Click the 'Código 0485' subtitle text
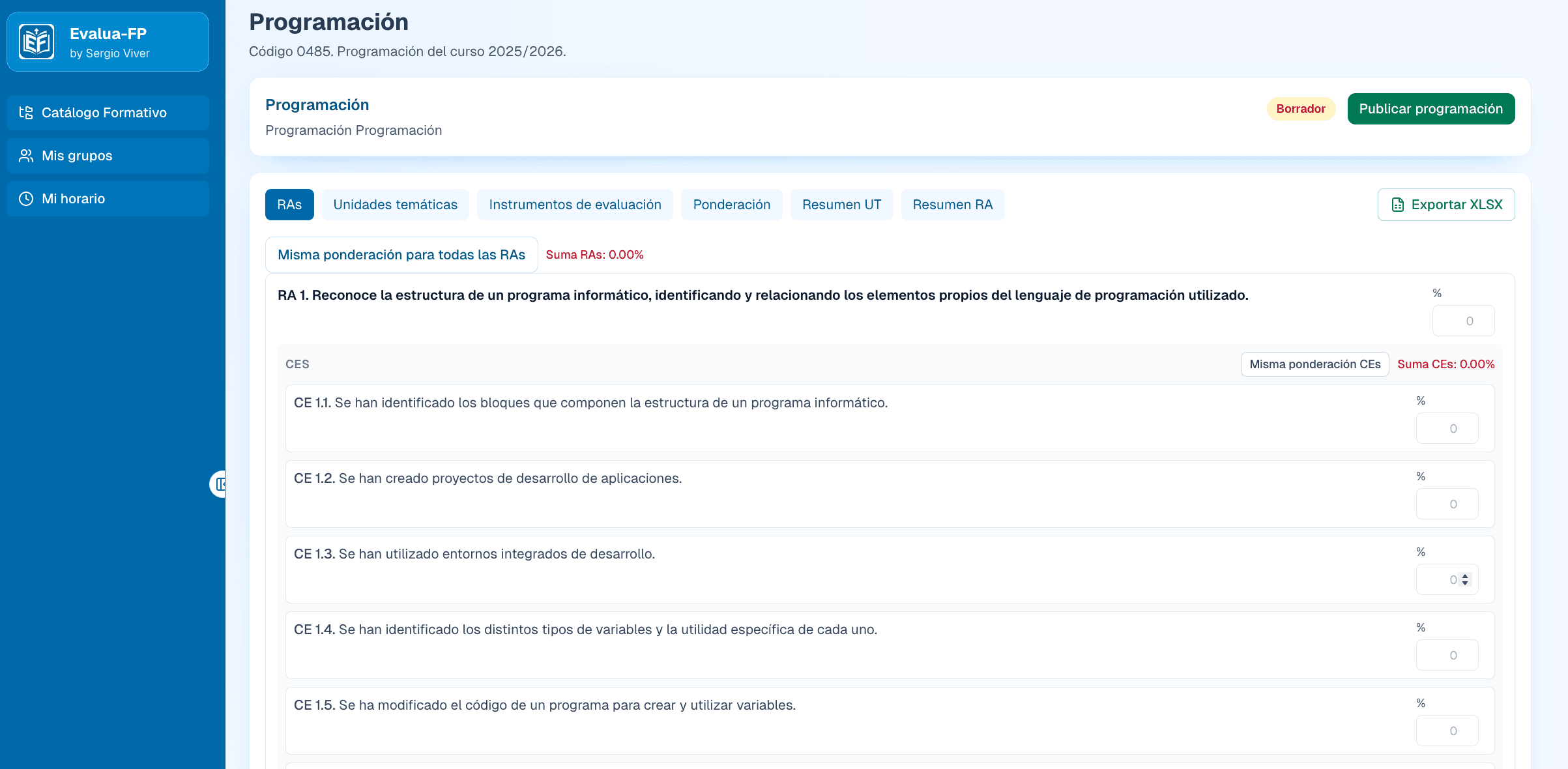 [x=407, y=51]
